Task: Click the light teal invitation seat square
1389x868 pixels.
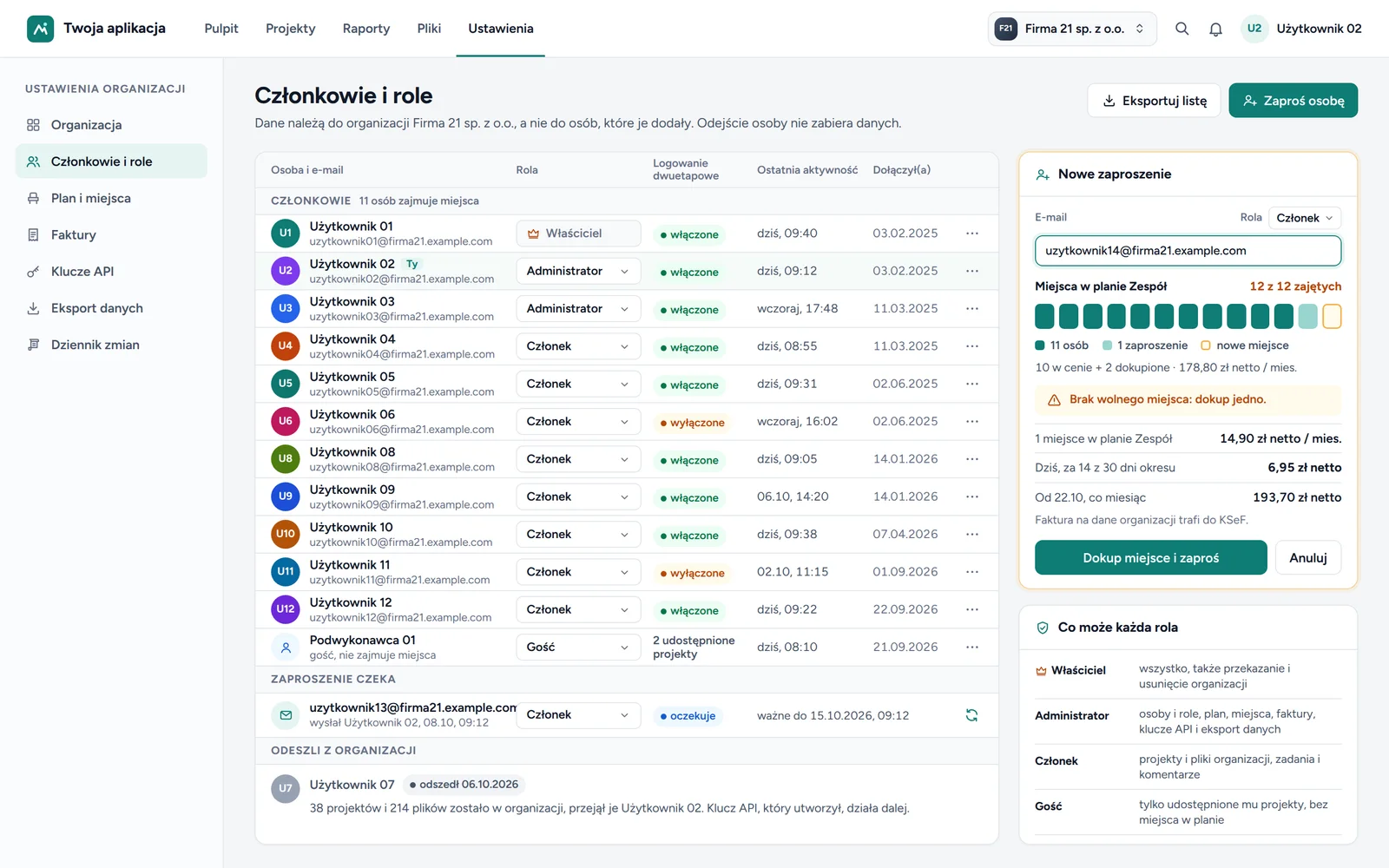Action: (1307, 316)
